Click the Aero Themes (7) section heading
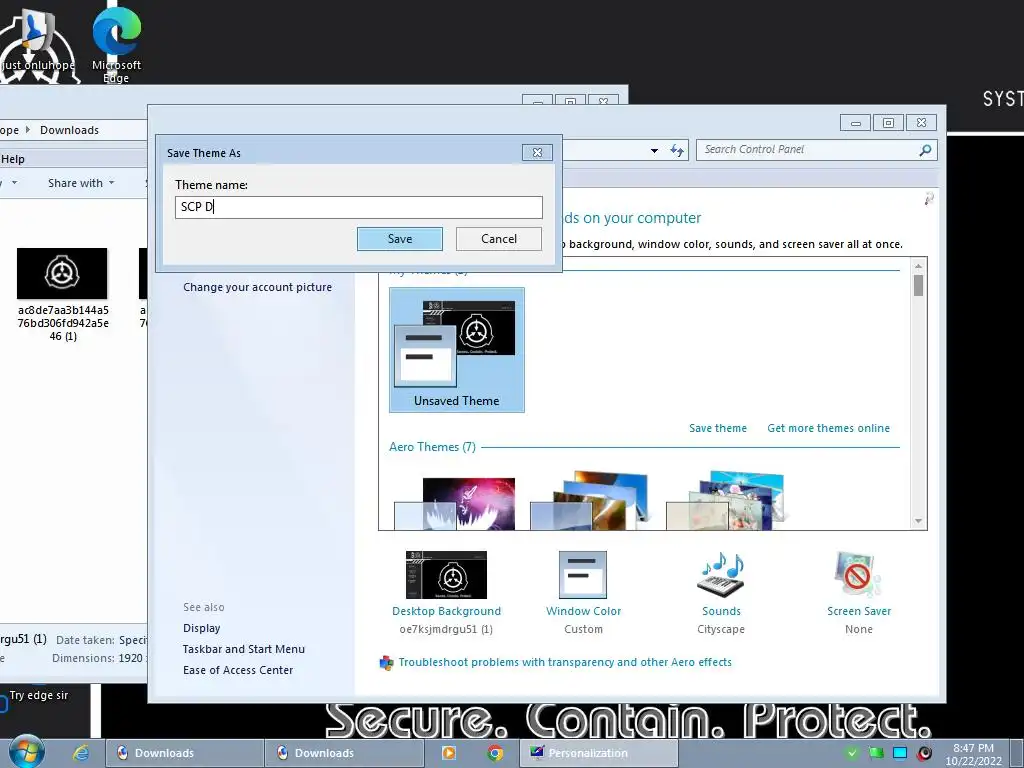 tap(432, 447)
